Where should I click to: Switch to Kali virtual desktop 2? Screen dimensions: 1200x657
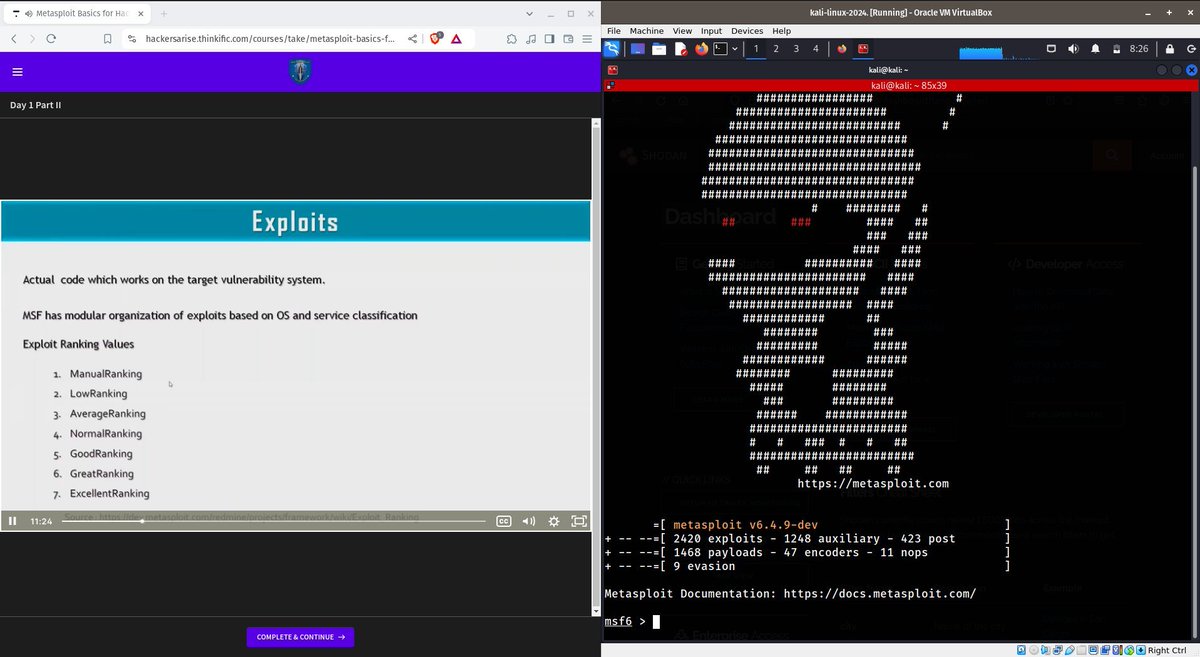[776, 48]
